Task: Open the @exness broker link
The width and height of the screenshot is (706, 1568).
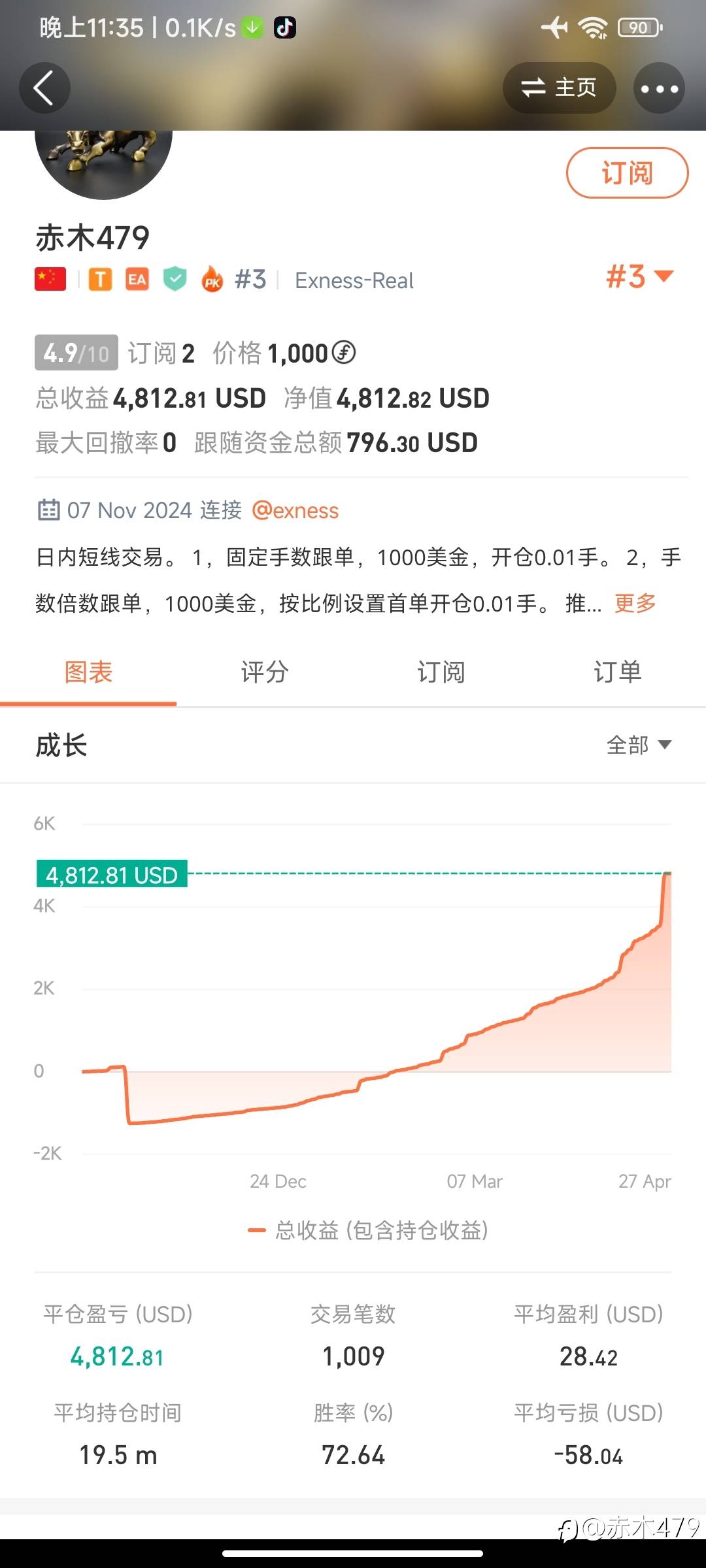Action: [x=295, y=510]
